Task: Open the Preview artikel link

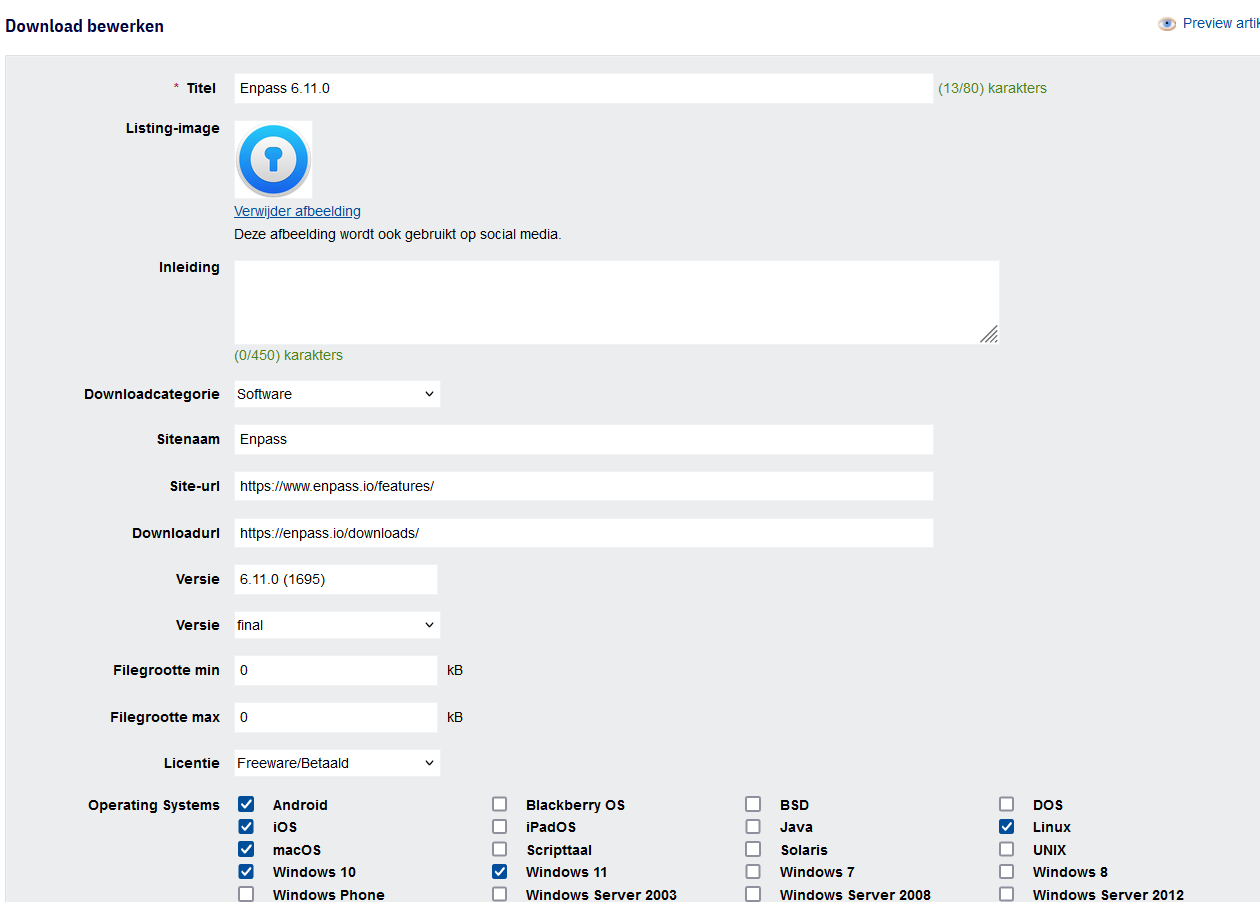Action: (x=1221, y=23)
